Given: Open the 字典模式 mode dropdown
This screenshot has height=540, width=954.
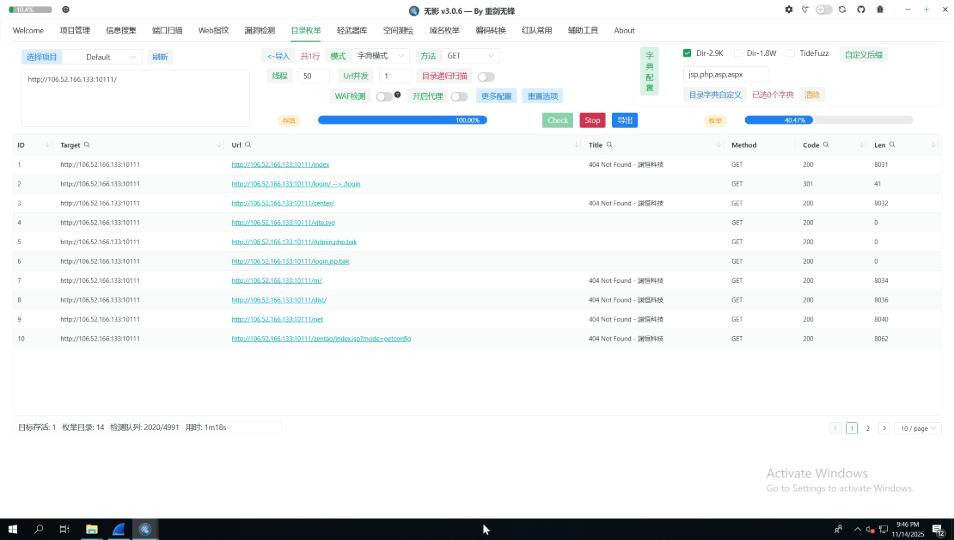Looking at the screenshot, I should tap(380, 56).
